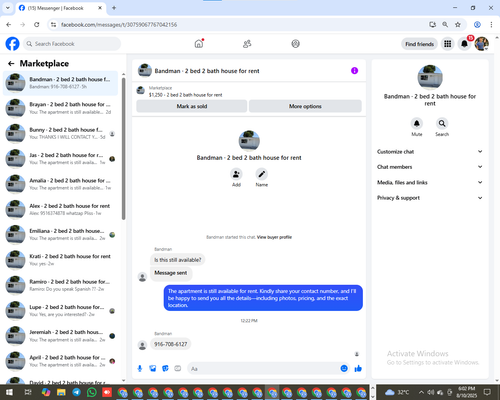Screen dimensions: 500x400
Task: Open the emoji picker icon
Action: click(x=344, y=368)
